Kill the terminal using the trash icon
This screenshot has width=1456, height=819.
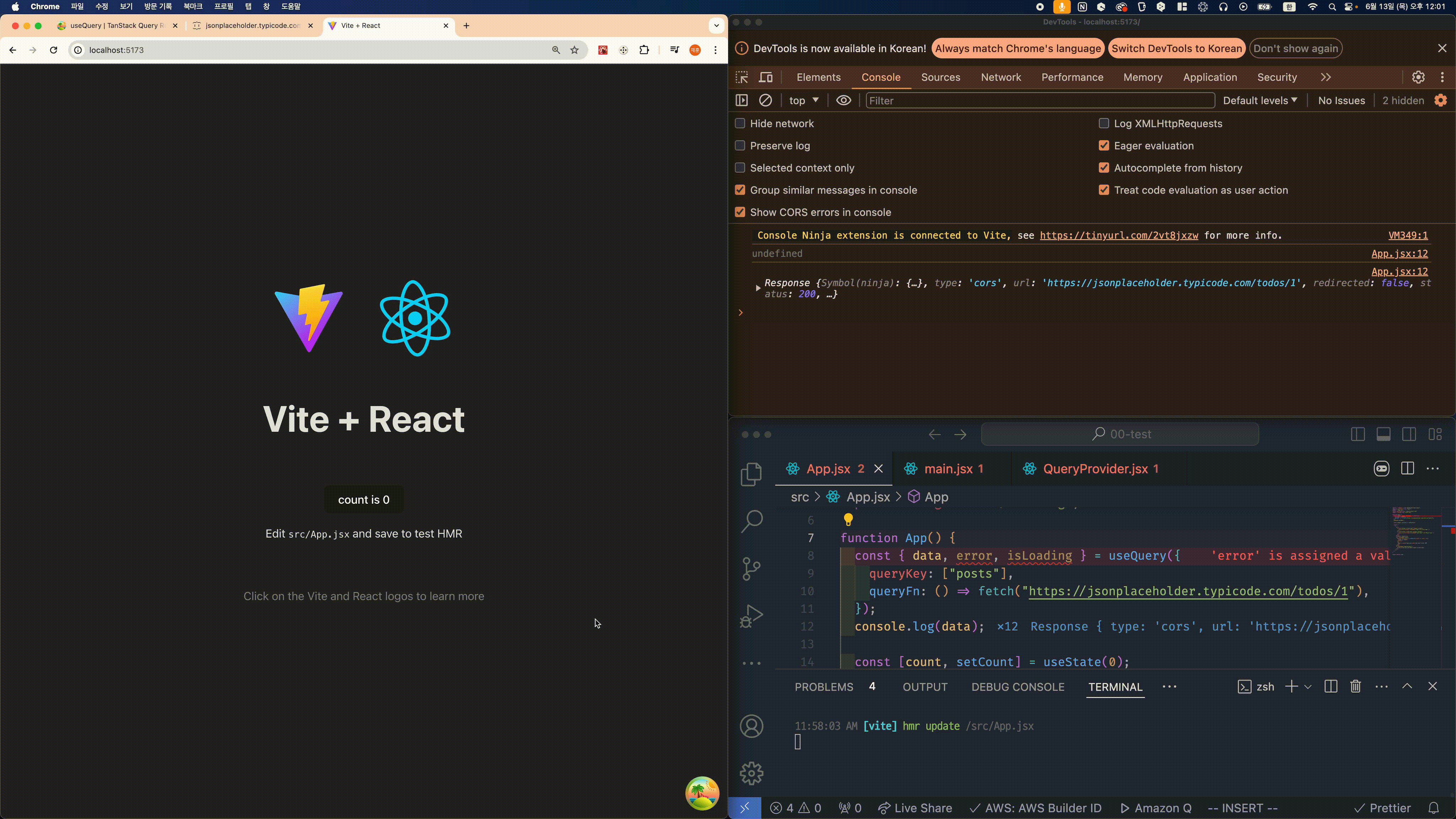point(1355,686)
